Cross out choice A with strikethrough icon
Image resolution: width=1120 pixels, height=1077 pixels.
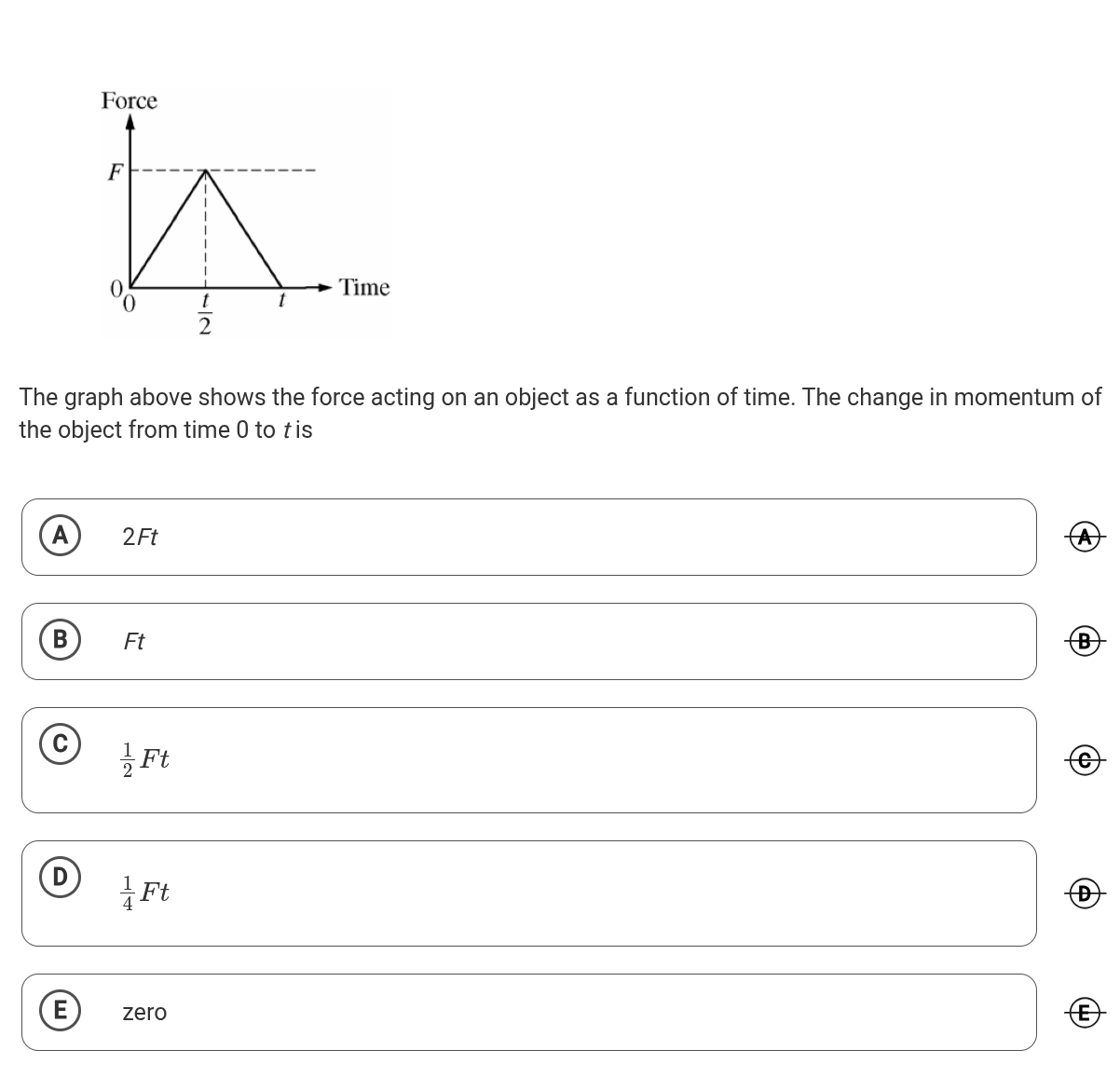click(1084, 537)
